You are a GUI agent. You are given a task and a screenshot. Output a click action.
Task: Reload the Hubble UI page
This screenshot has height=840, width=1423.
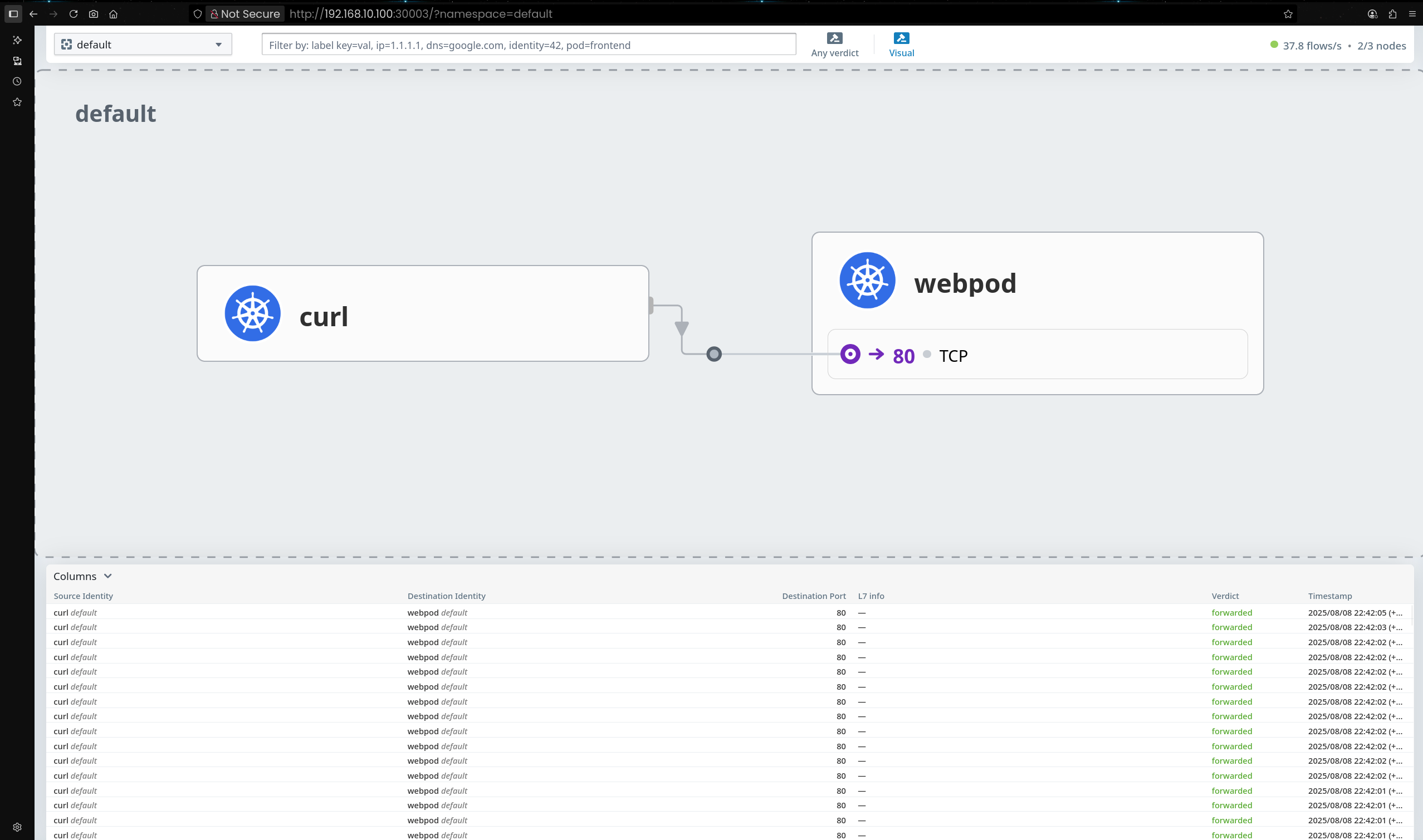pos(74,13)
